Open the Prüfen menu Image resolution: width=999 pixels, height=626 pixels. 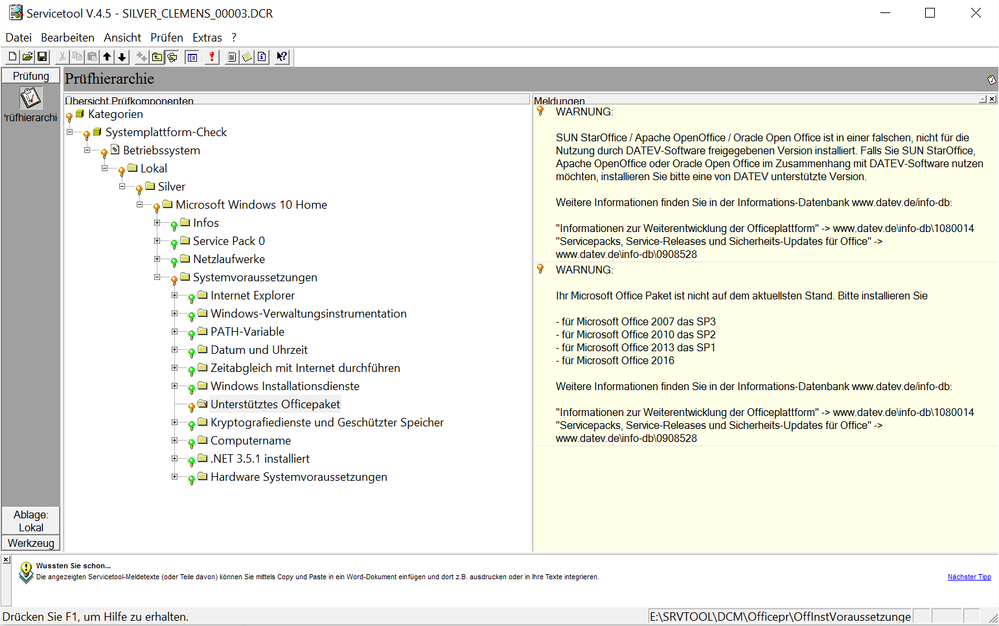pos(167,37)
